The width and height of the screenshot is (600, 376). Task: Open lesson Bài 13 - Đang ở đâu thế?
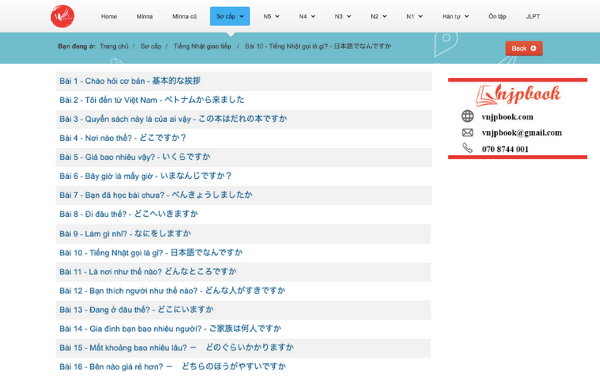coord(136,310)
